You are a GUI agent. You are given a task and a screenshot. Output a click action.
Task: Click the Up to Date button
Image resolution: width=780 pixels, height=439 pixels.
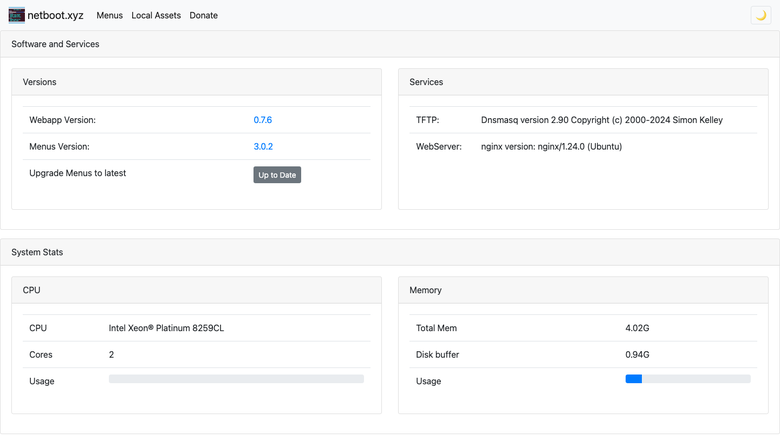tap(277, 175)
